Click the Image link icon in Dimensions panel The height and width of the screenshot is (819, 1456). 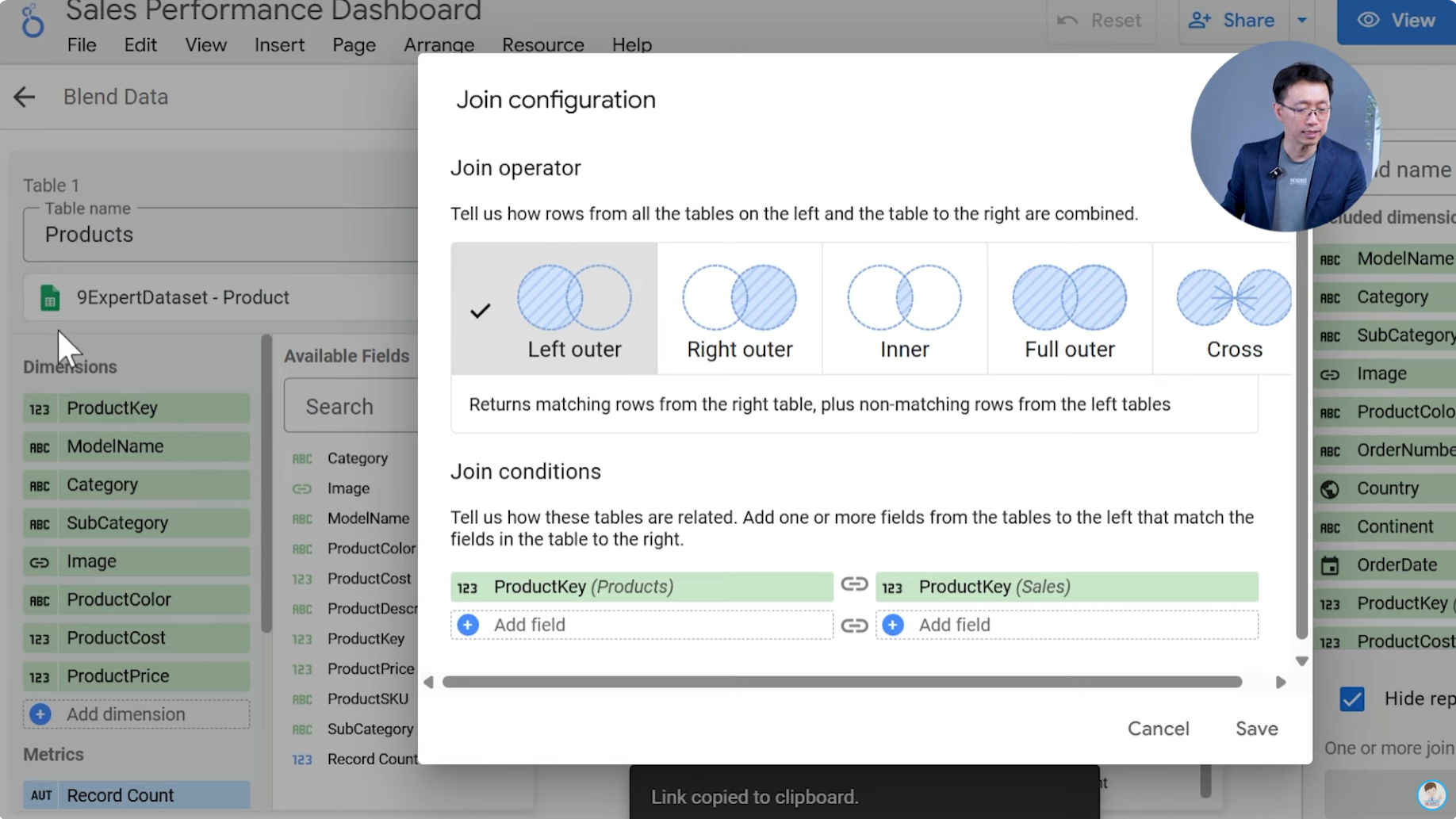pos(40,561)
